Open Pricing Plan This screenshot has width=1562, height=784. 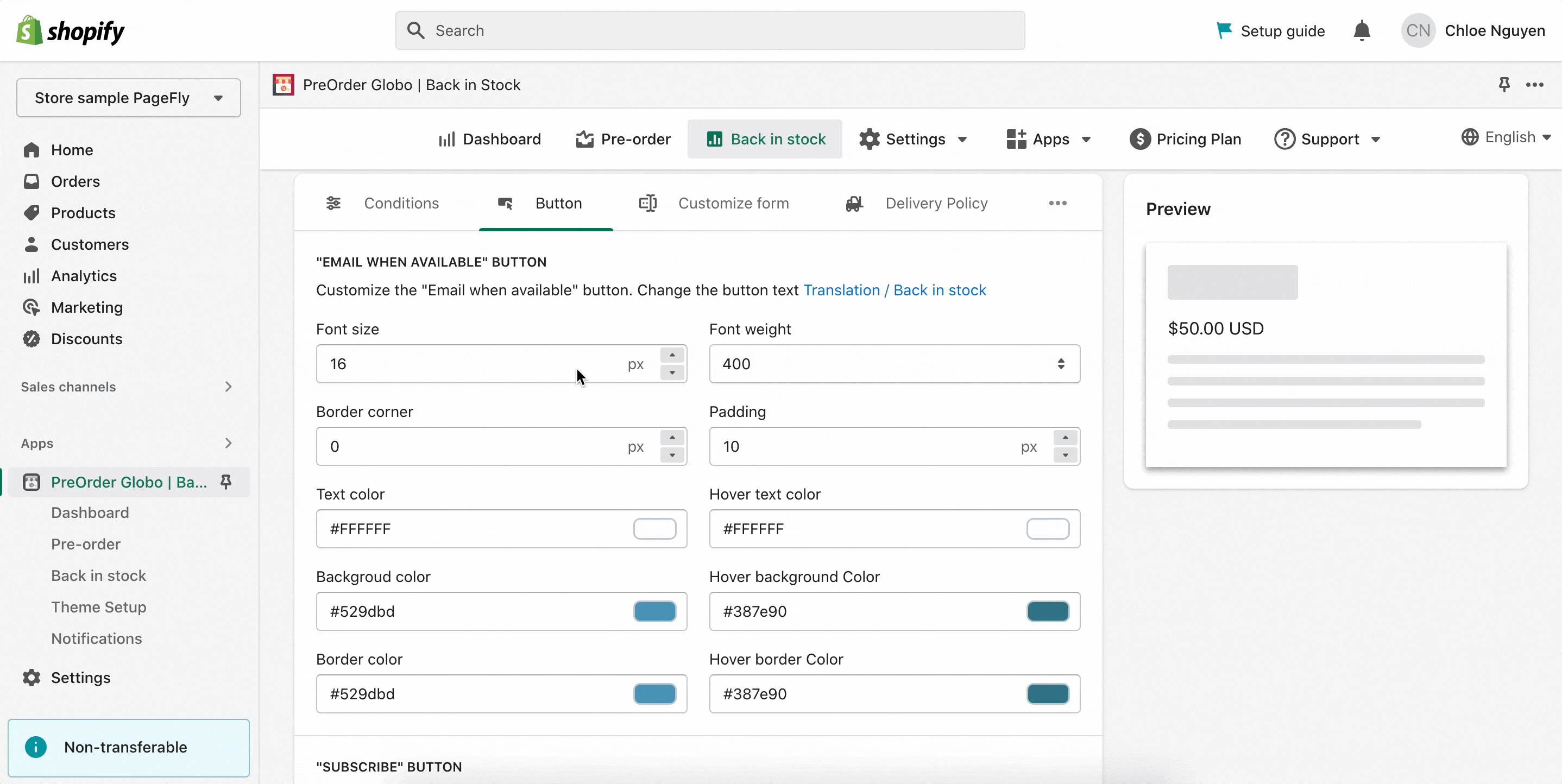point(1186,139)
